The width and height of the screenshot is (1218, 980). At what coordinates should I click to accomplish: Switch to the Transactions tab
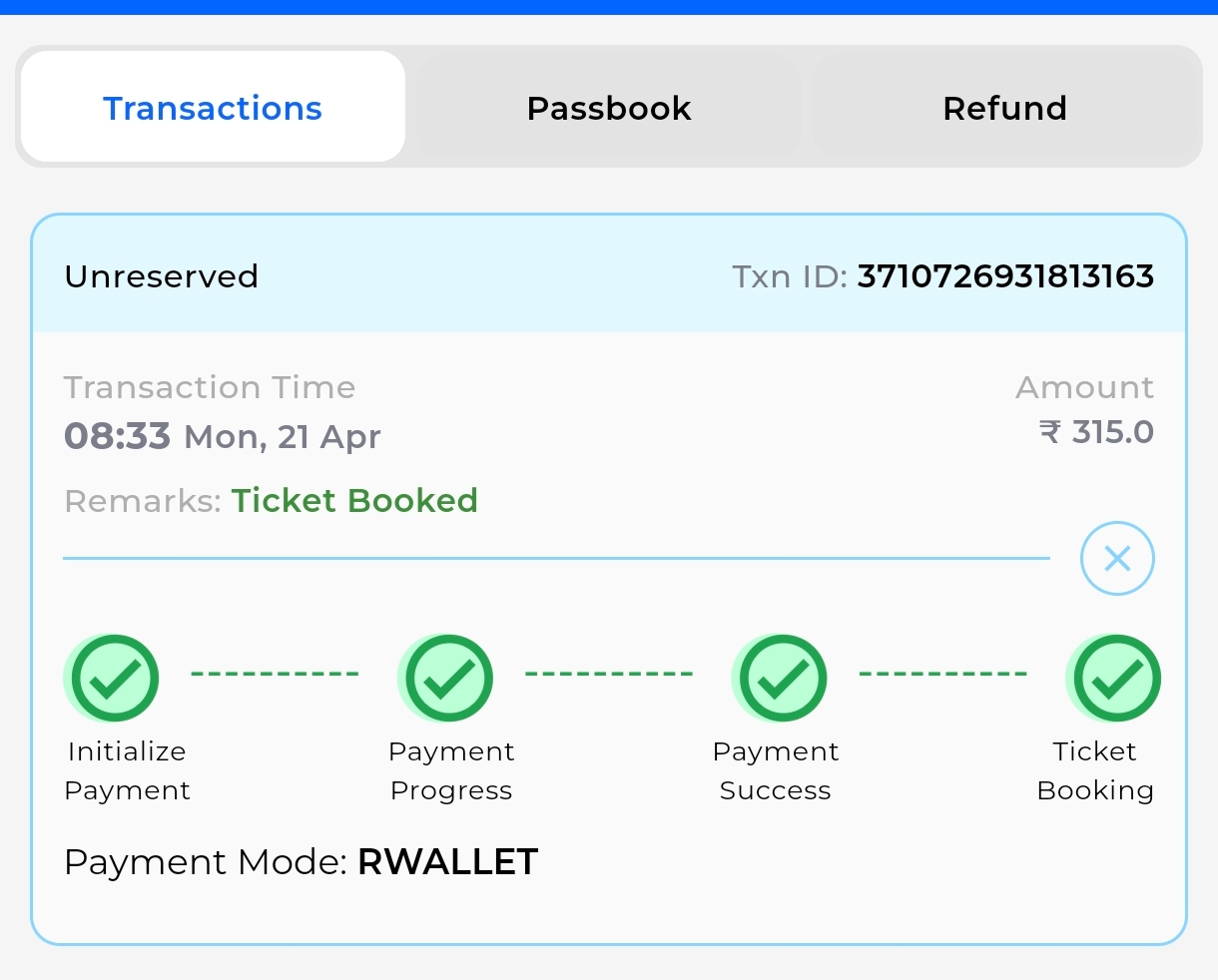point(213,108)
